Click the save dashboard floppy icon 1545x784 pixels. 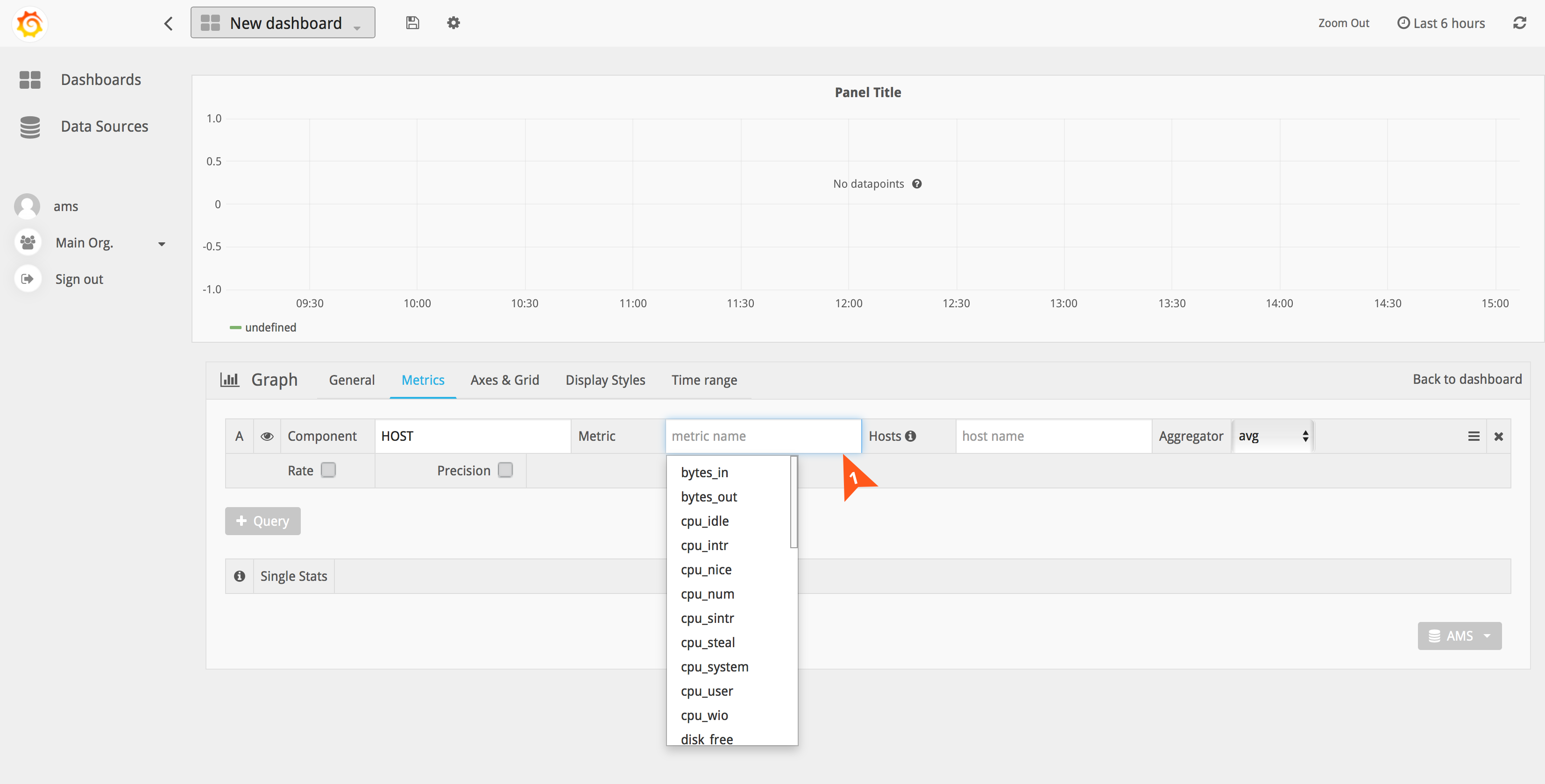click(x=412, y=23)
